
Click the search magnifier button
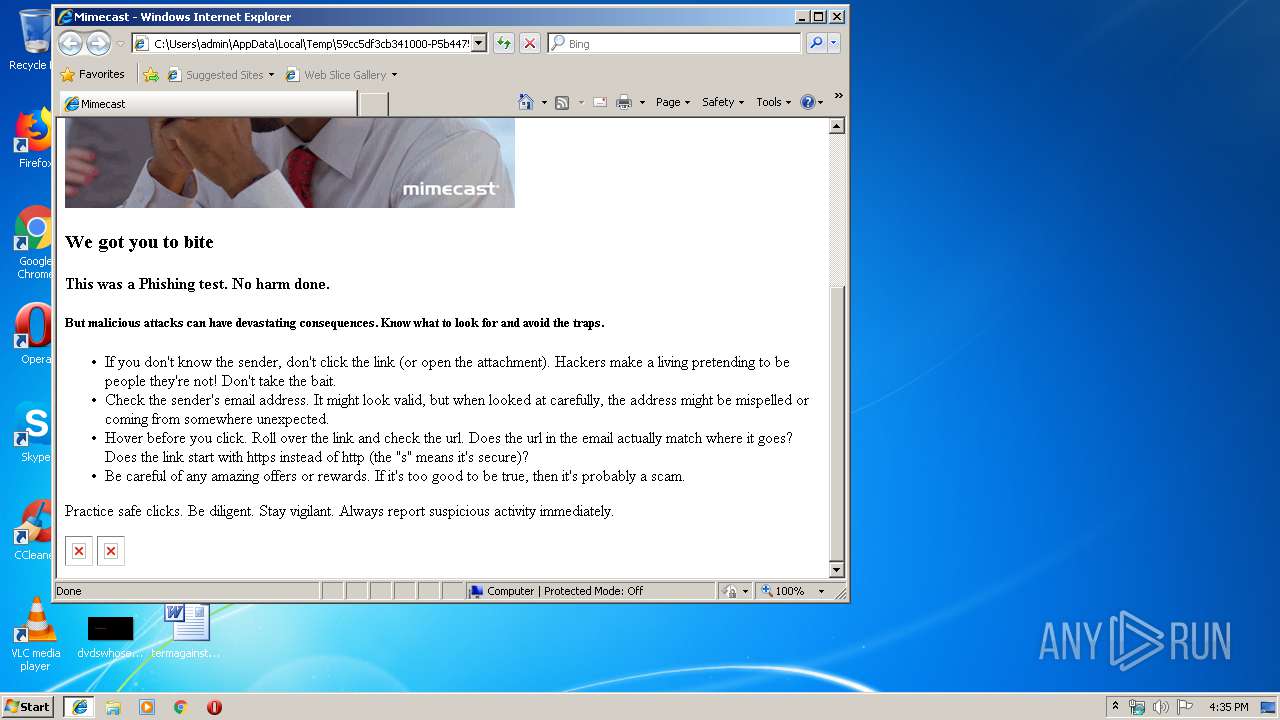[817, 43]
